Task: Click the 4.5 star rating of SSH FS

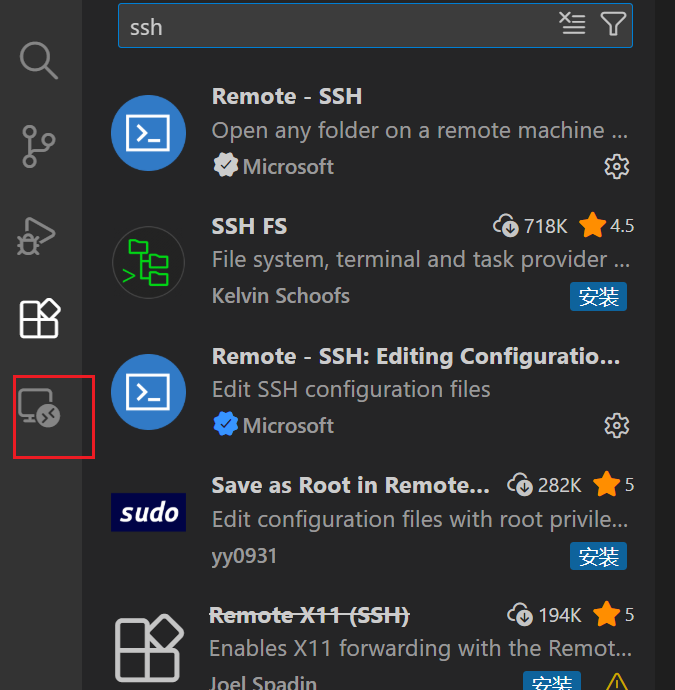Action: 607,225
